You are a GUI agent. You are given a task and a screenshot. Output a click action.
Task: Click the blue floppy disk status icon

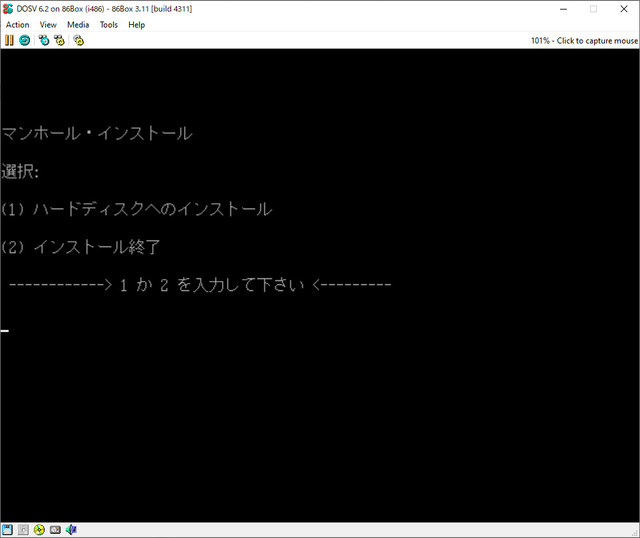click(7, 530)
